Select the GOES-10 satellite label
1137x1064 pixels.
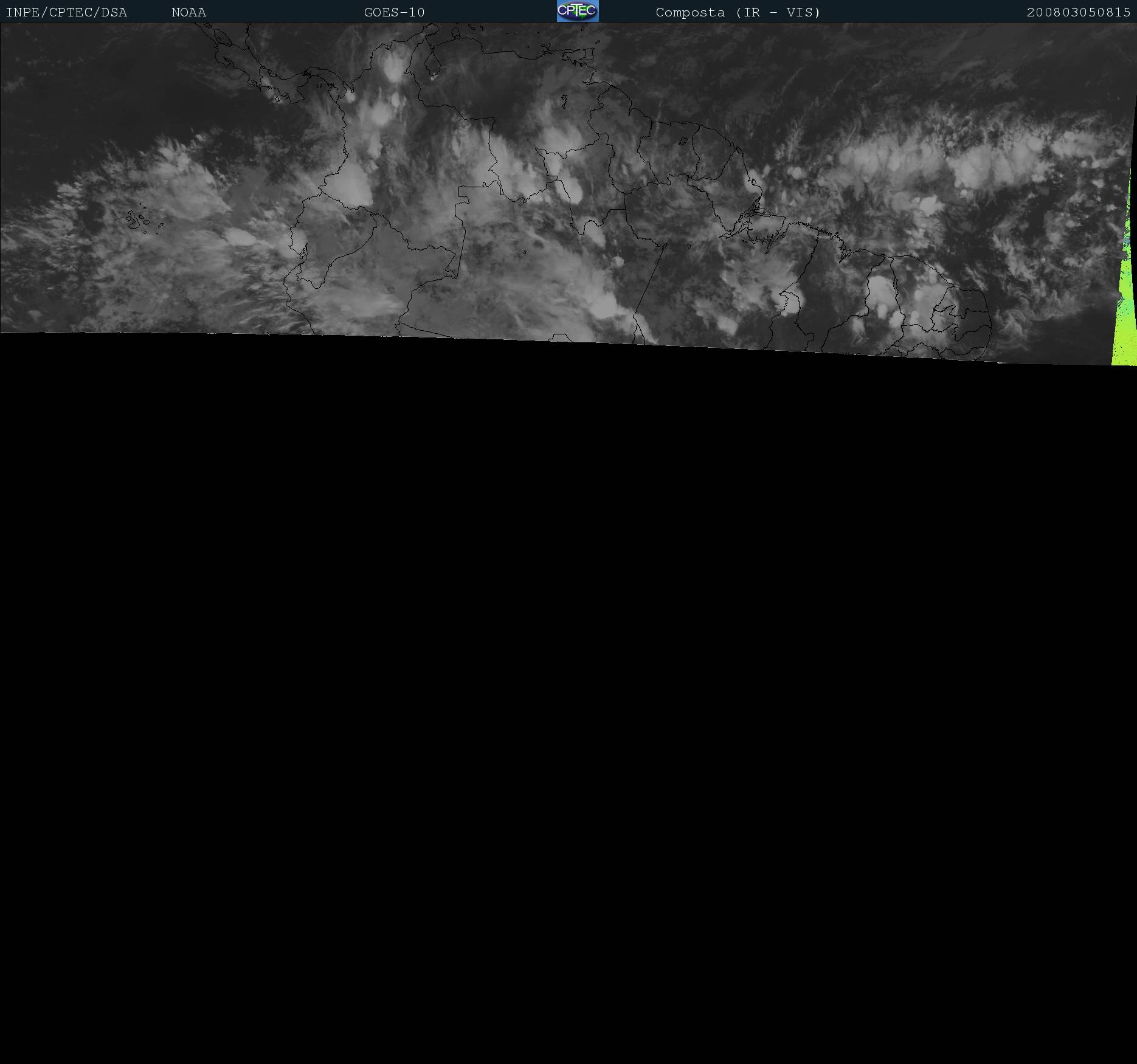[x=394, y=13]
